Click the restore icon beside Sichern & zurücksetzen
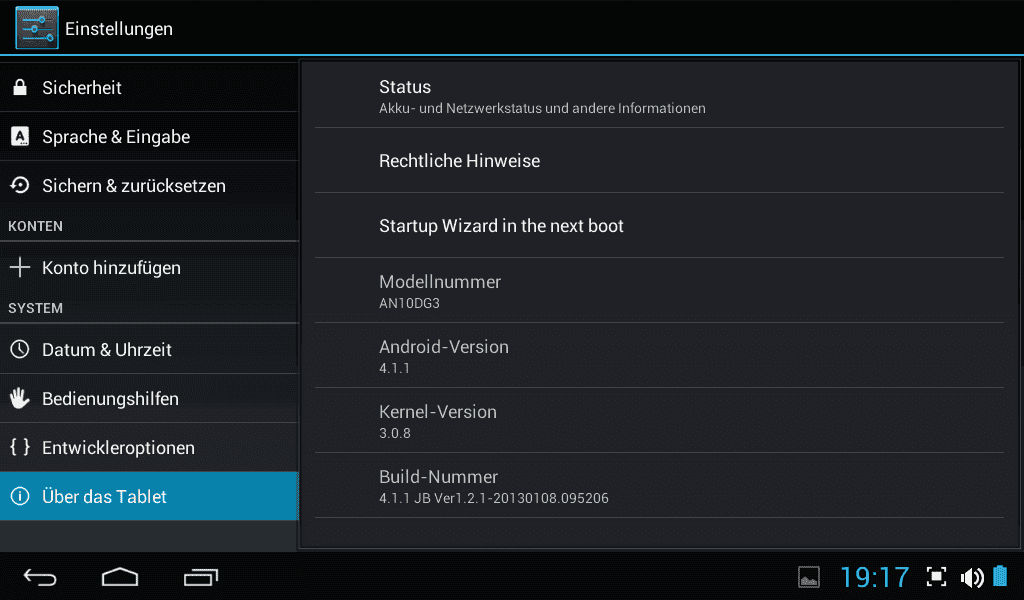Viewport: 1024px width, 600px height. tap(20, 185)
